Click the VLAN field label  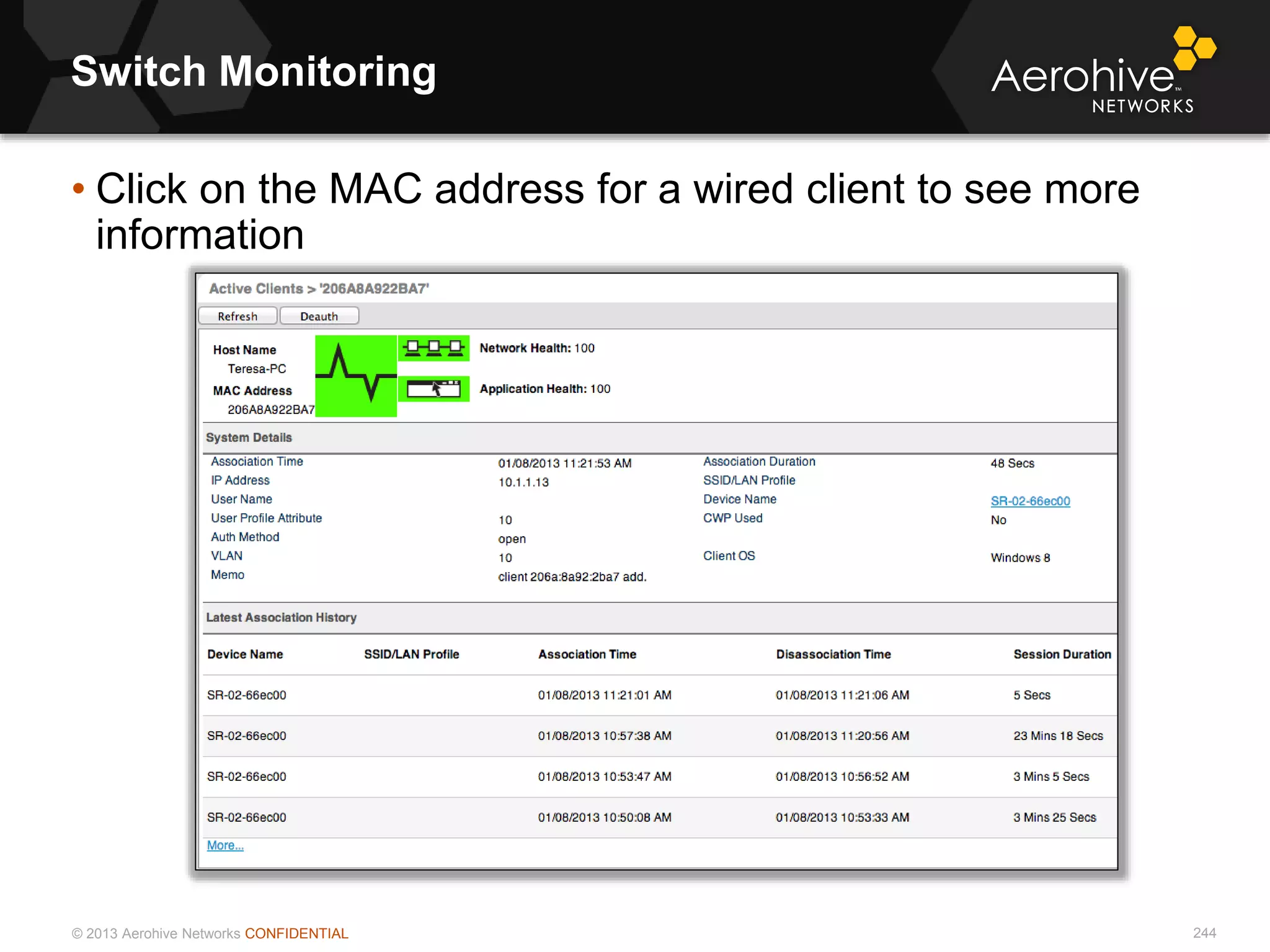(x=226, y=556)
